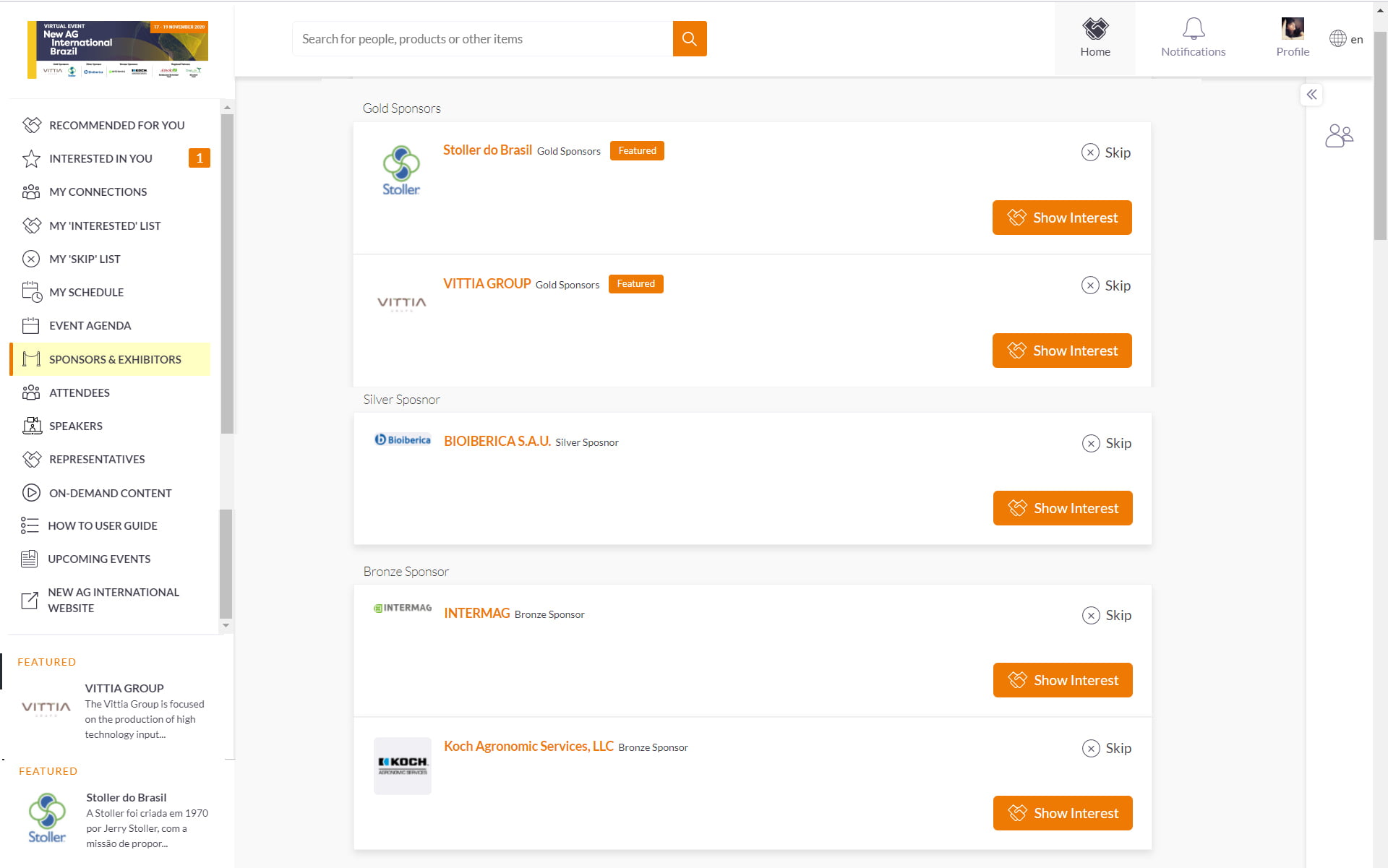Skip INTERMAG sponsor
Viewport: 1388px width, 868px height.
click(1107, 615)
